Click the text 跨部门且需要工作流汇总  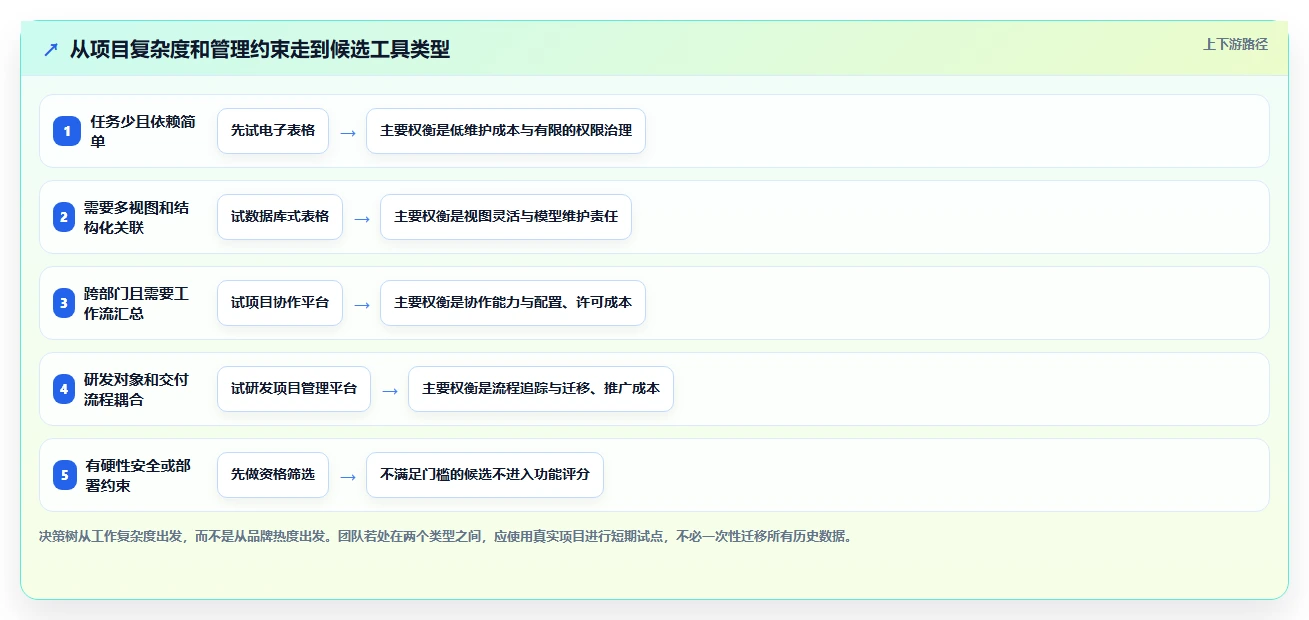pyautogui.click(x=136, y=303)
